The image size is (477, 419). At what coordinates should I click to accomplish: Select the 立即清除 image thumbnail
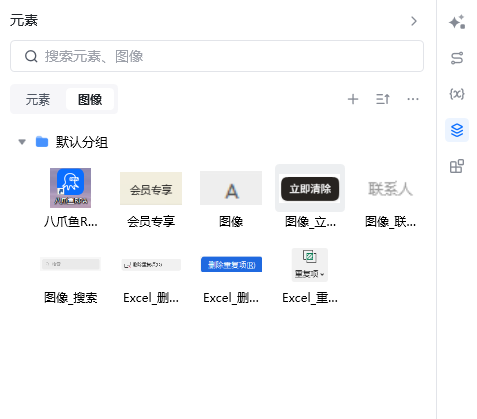[310, 188]
